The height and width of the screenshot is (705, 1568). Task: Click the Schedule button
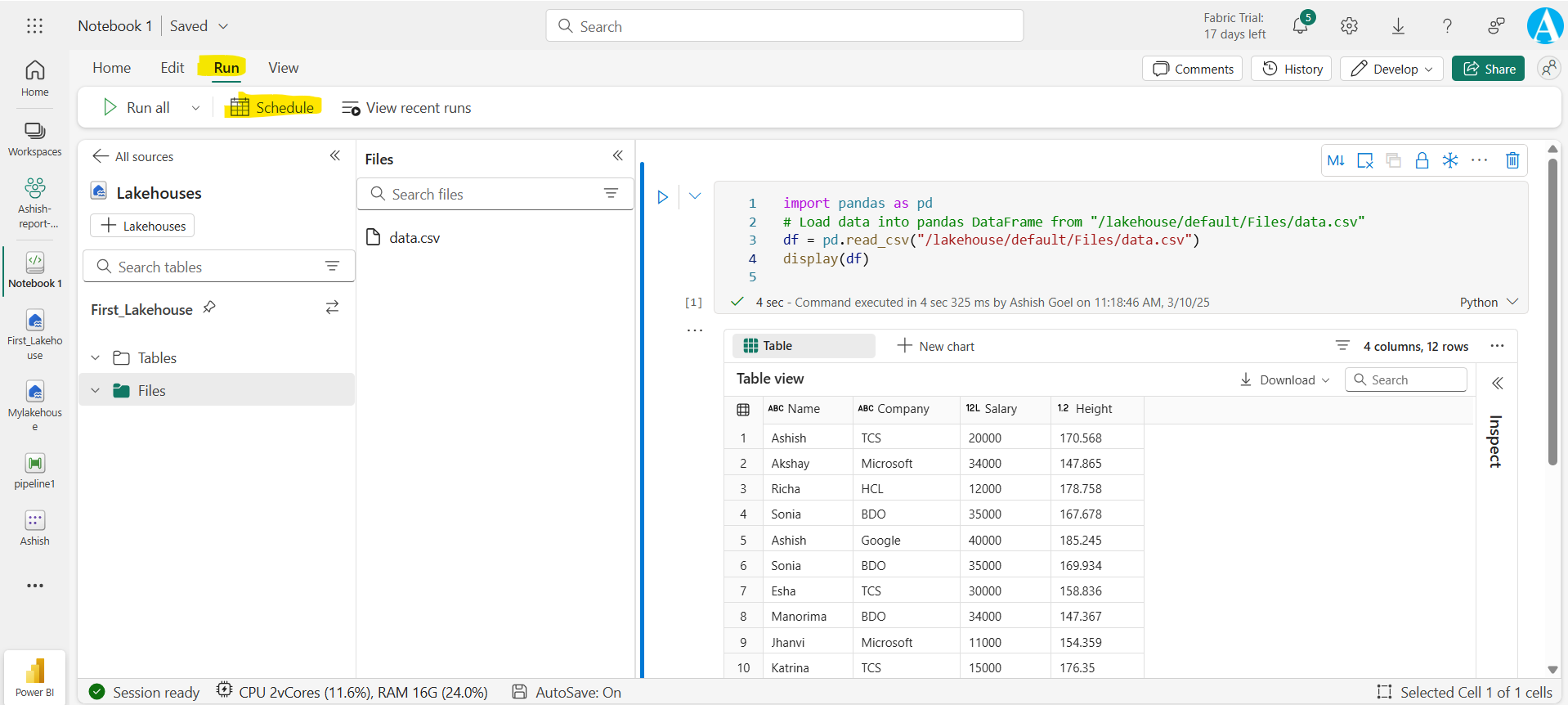(x=273, y=108)
